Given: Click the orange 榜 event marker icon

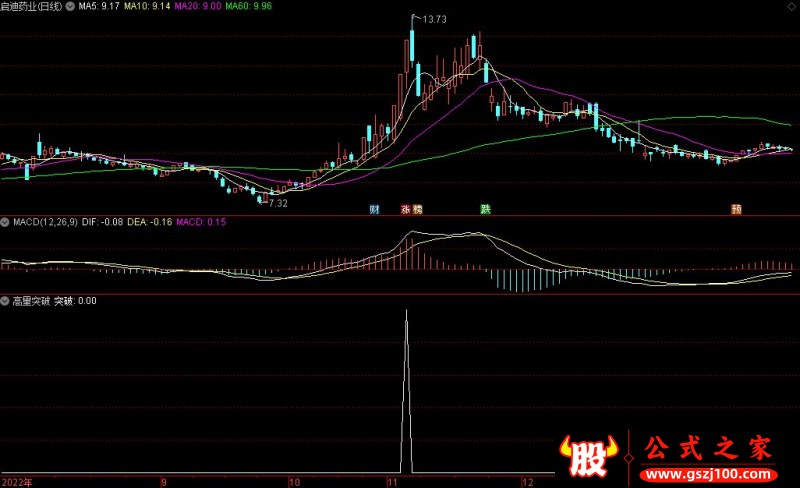Looking at the screenshot, I should 417,209.
